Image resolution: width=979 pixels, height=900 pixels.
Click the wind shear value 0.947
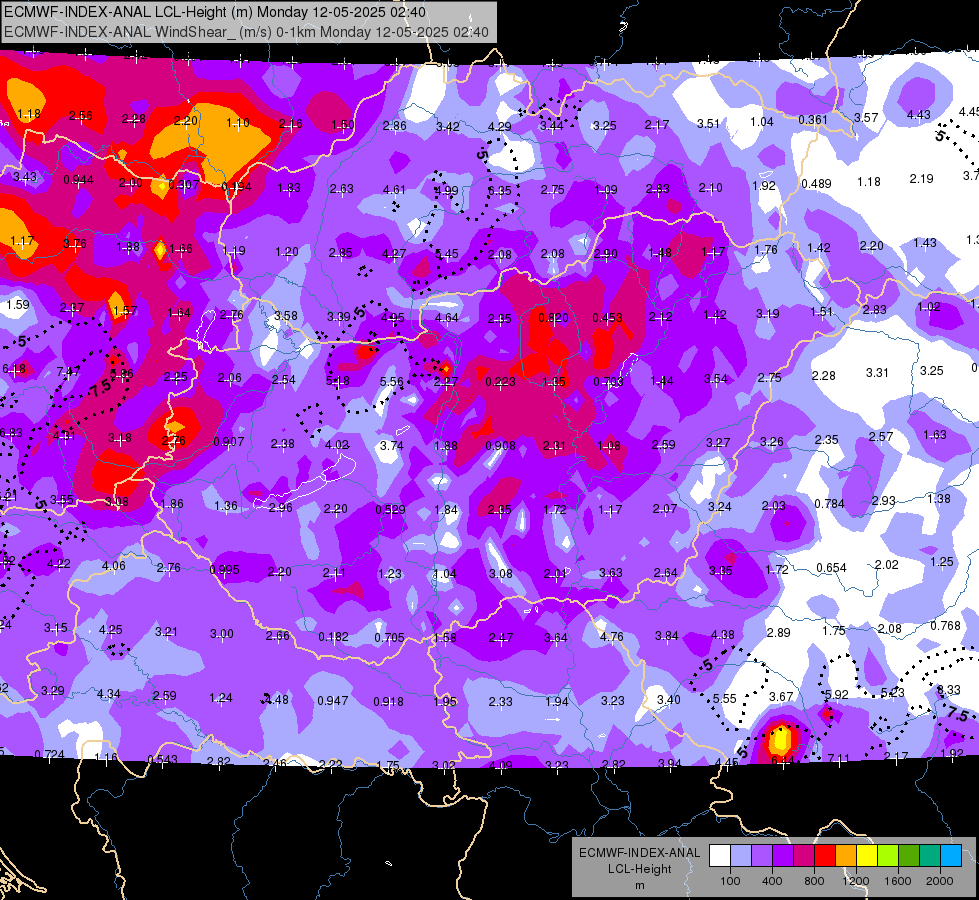click(x=333, y=700)
